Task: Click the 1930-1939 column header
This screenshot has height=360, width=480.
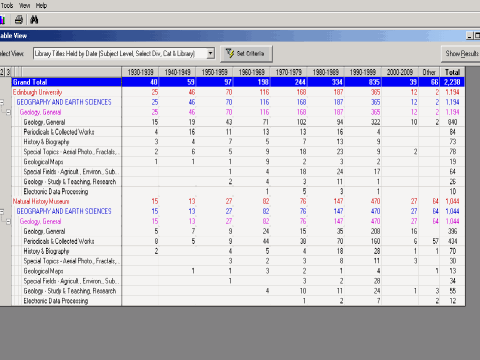Action: (140, 72)
